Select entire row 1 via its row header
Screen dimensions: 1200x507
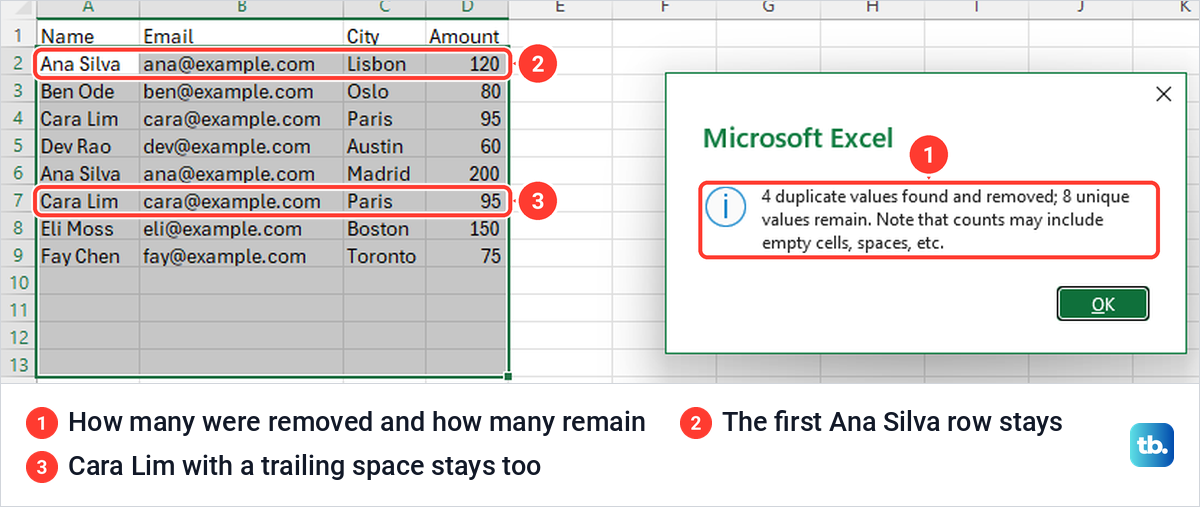pyautogui.click(x=18, y=36)
